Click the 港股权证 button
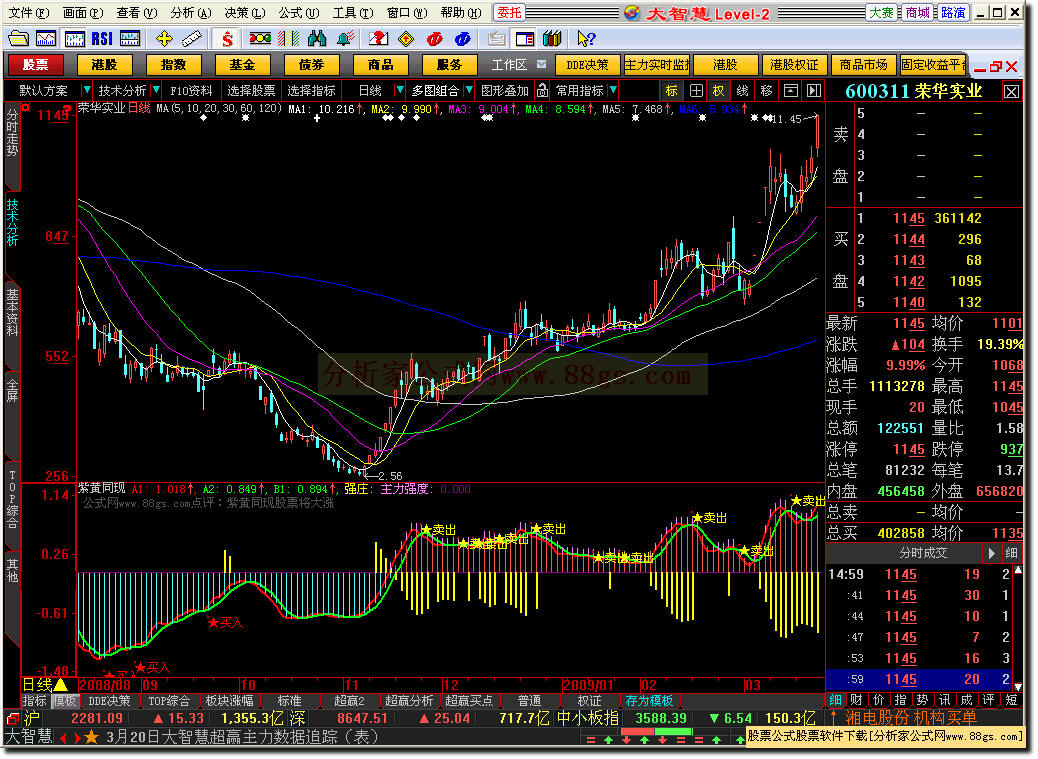This screenshot has width=1038, height=759. [794, 65]
